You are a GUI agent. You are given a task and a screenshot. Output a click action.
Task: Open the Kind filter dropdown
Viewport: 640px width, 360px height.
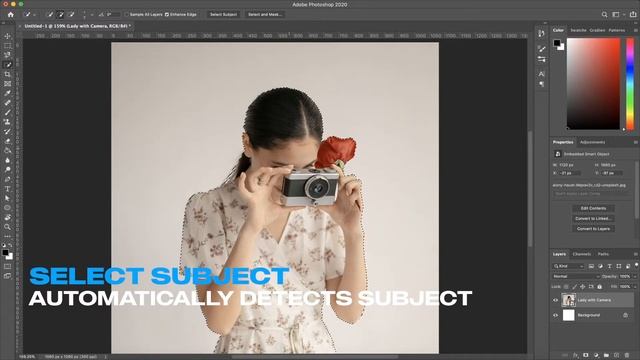tap(569, 266)
